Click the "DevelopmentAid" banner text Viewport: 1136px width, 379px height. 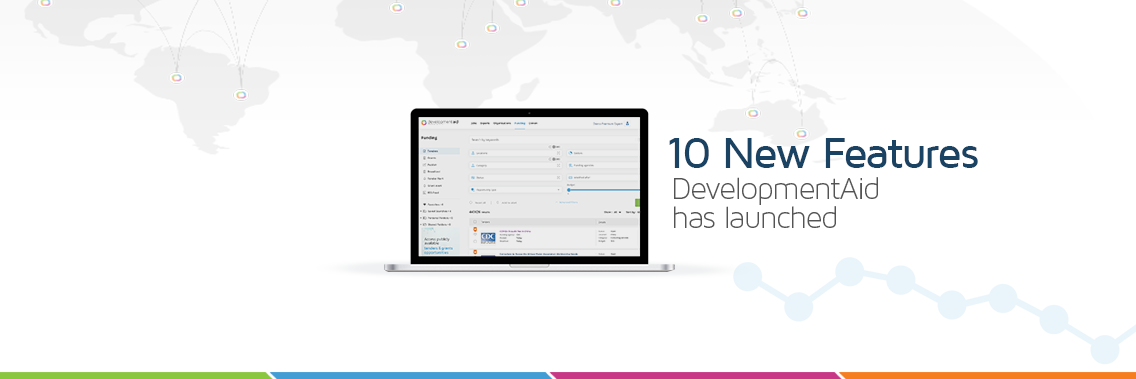tap(775, 189)
